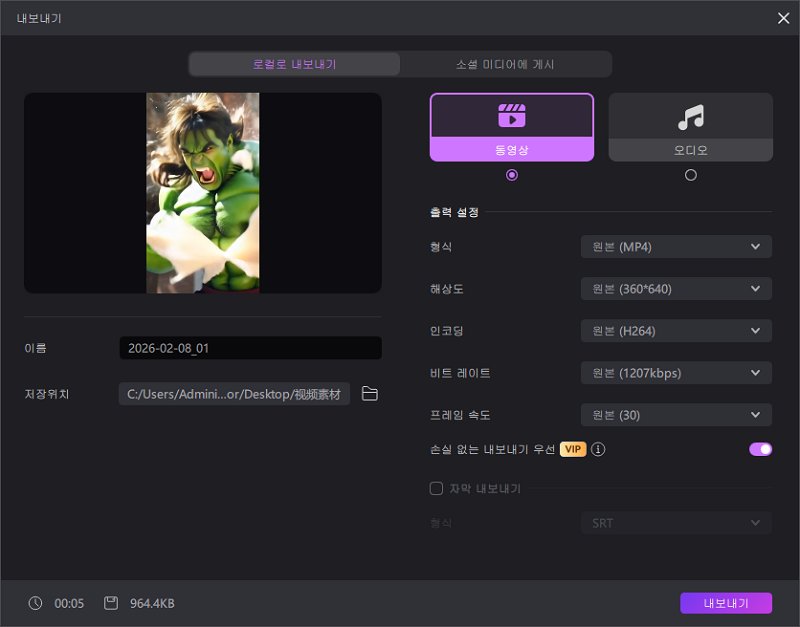The height and width of the screenshot is (627, 800).
Task: Open the 해상도 resolution dropdown
Action: pyautogui.click(x=676, y=288)
